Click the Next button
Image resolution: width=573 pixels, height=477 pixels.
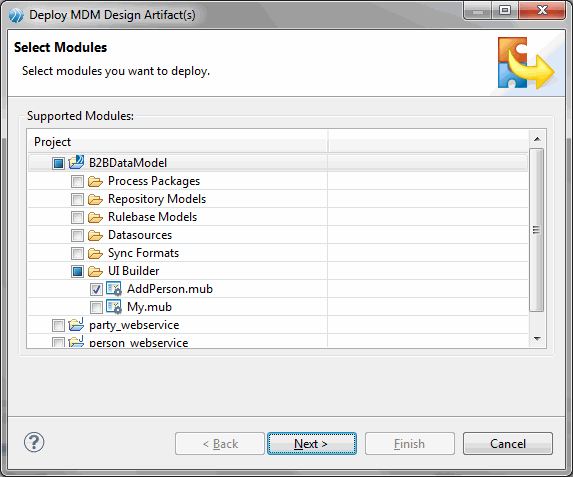pyautogui.click(x=312, y=444)
